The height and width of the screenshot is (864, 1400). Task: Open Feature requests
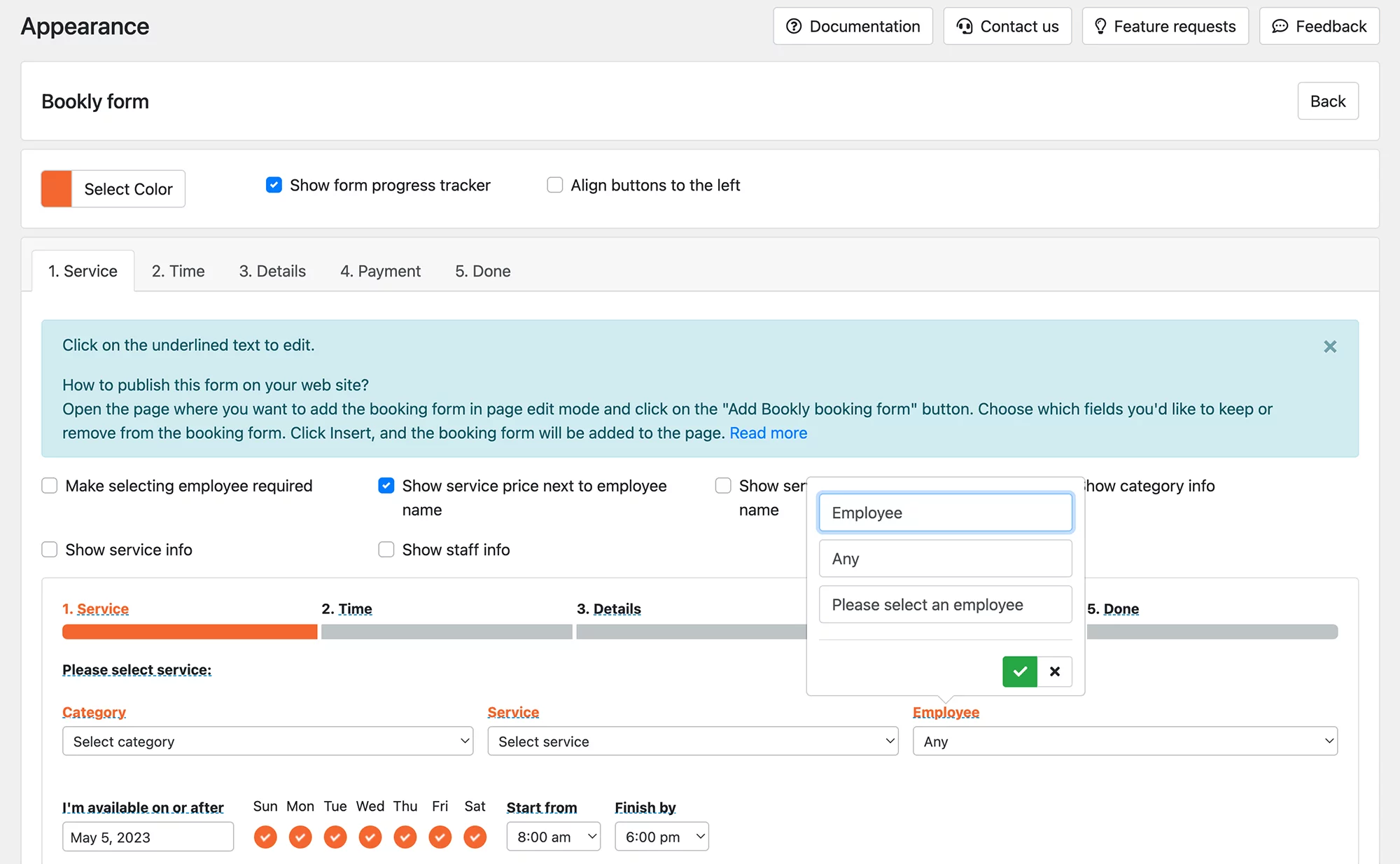coord(1165,27)
